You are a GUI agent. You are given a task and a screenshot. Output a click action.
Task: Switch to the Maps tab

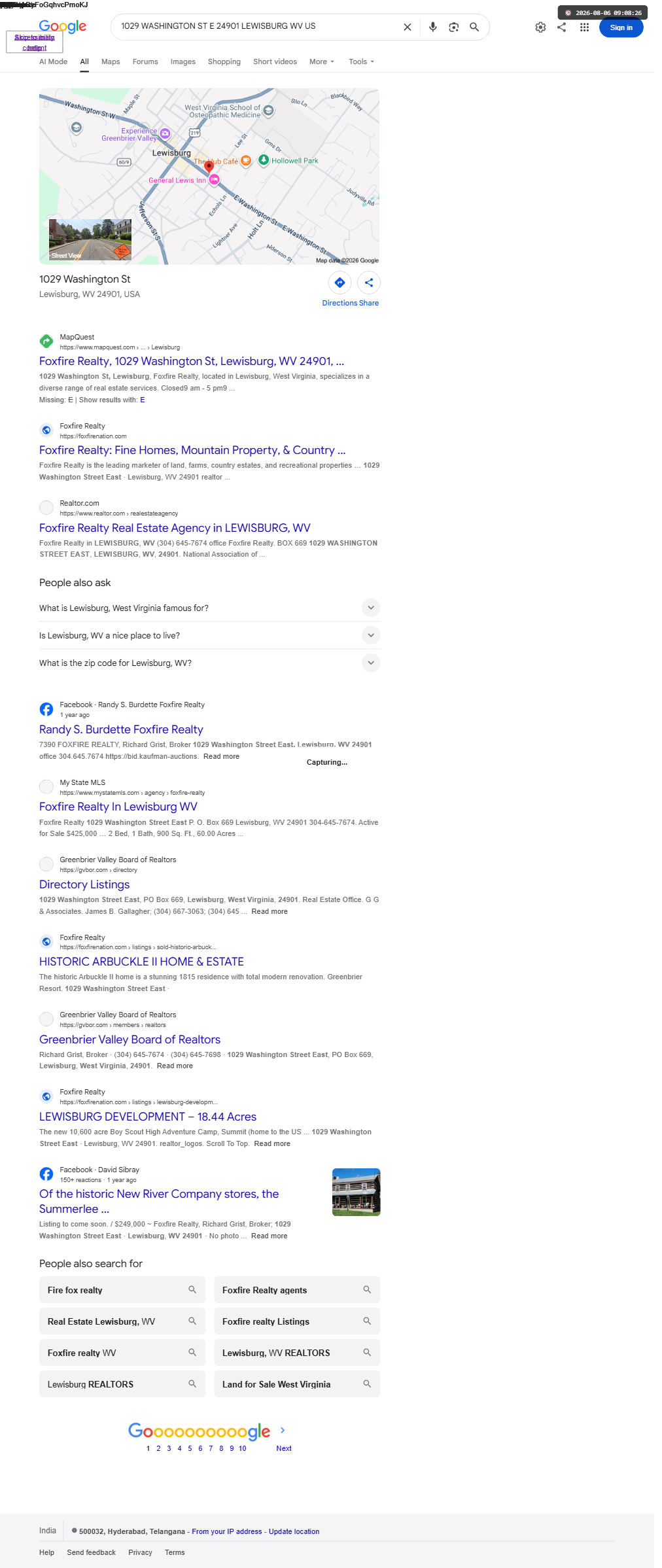111,61
